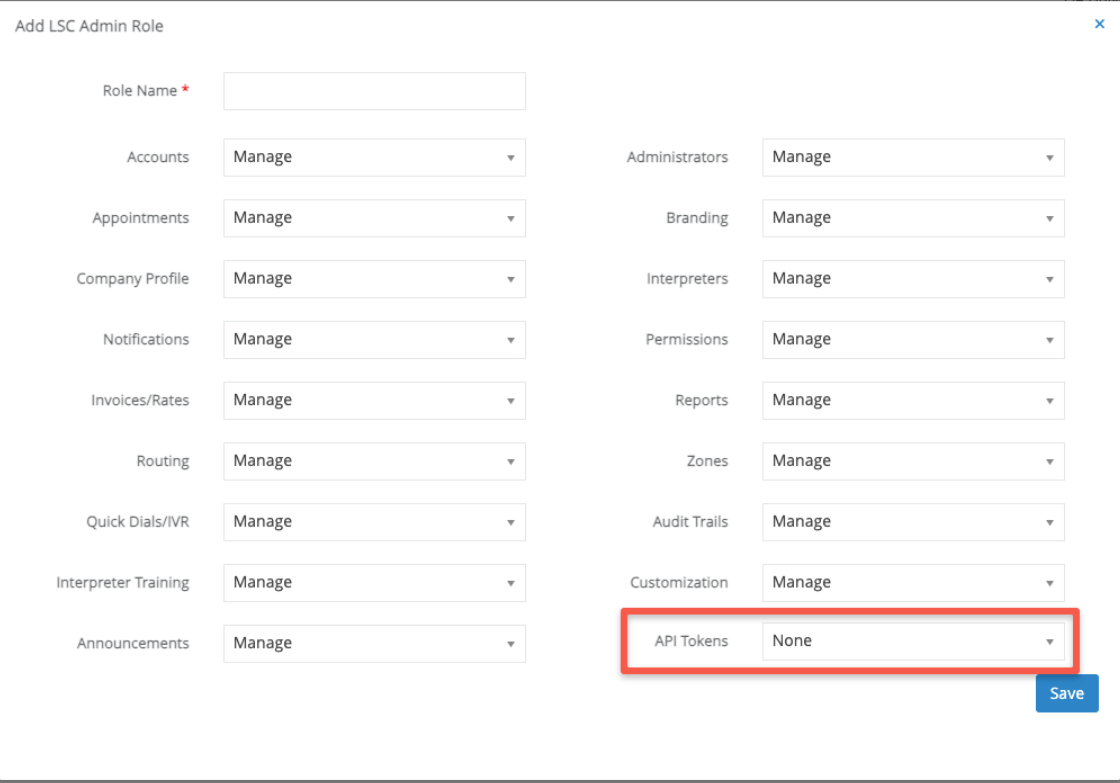Click the Role Name text field

point(374,91)
